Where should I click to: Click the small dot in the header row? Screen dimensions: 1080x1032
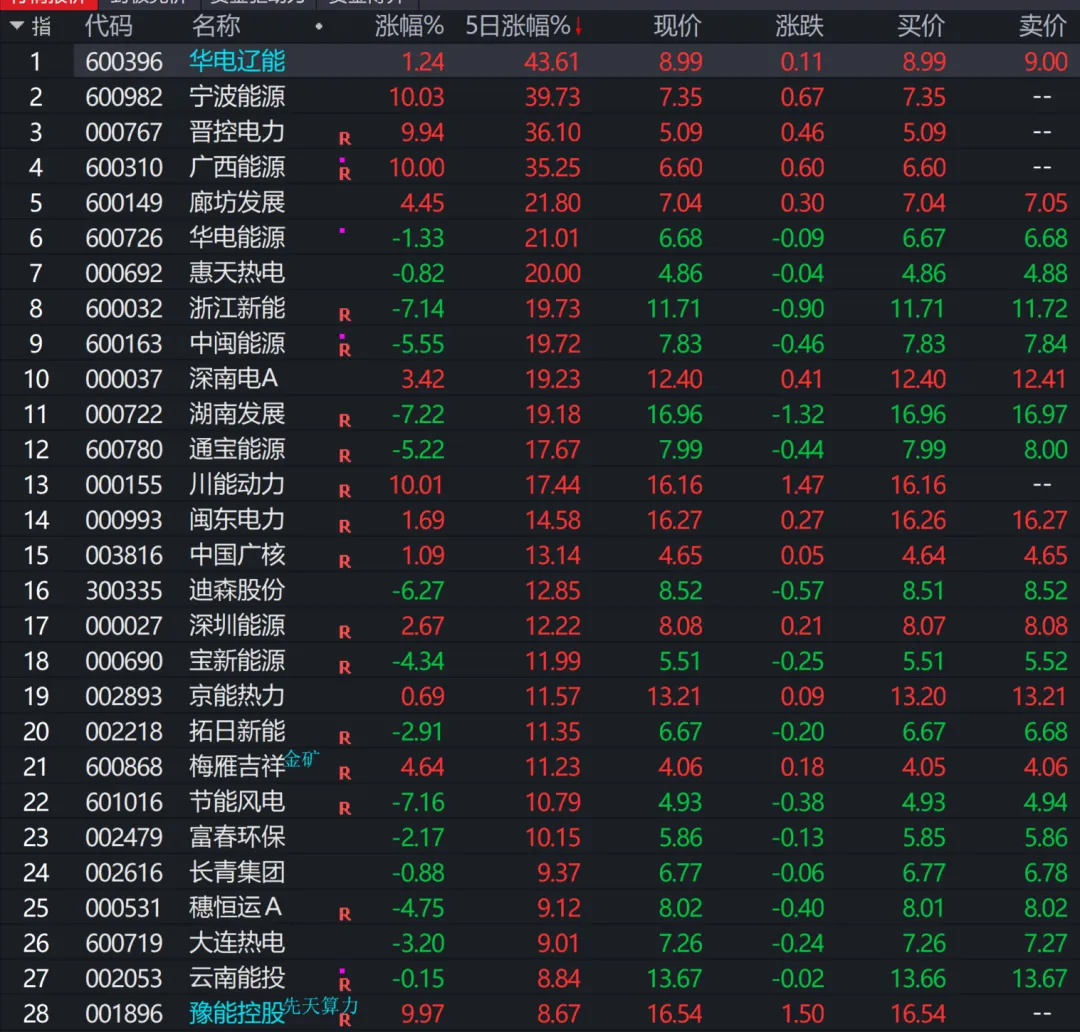[x=318, y=27]
